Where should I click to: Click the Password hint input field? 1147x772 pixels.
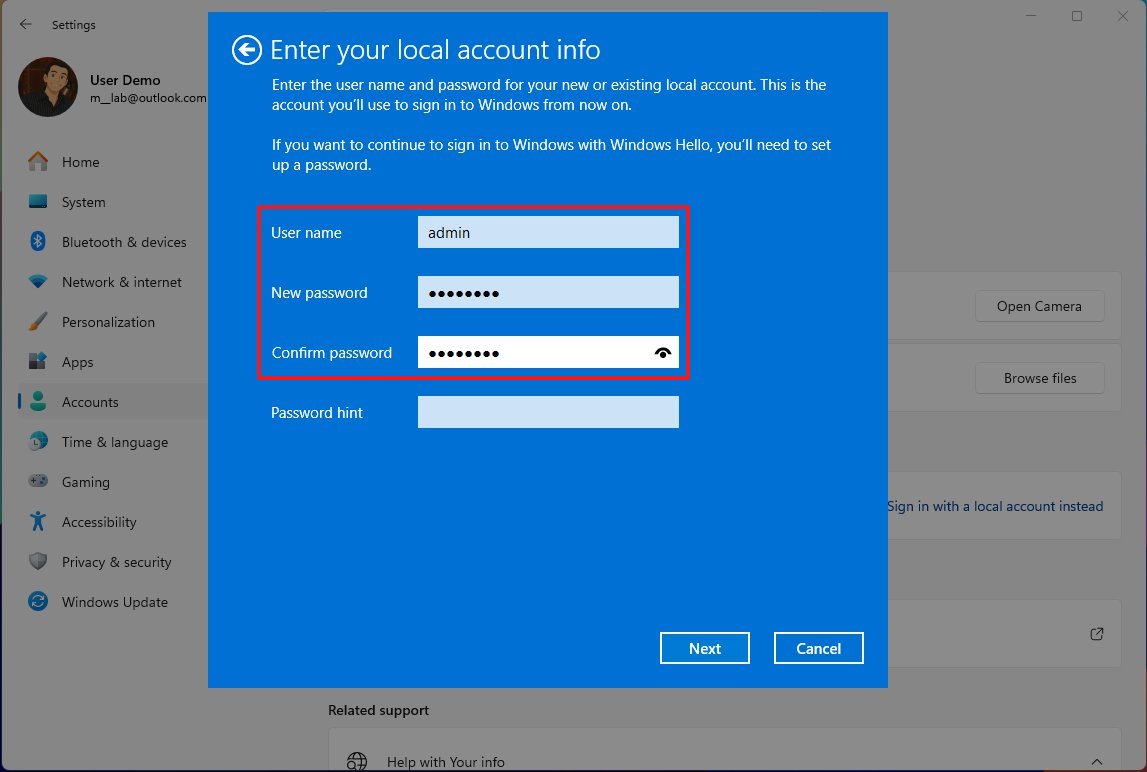click(548, 412)
